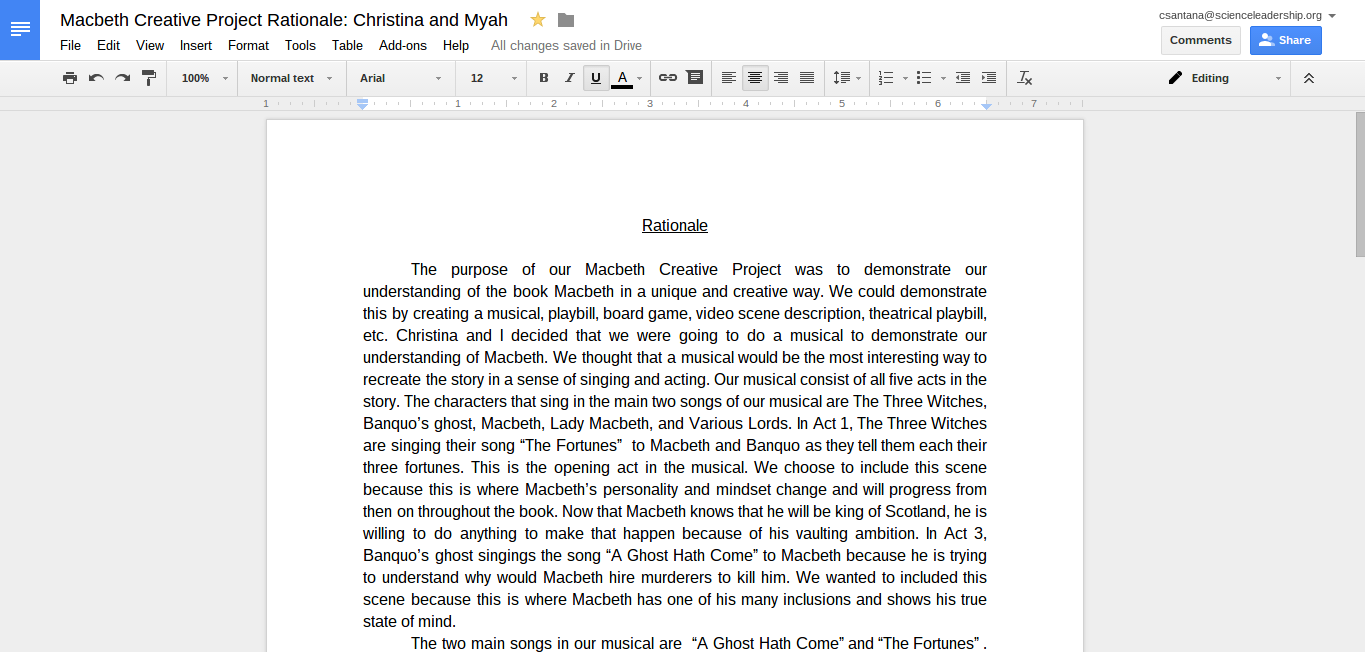Open the numbered list tool
The width and height of the screenshot is (1365, 652).
click(886, 78)
